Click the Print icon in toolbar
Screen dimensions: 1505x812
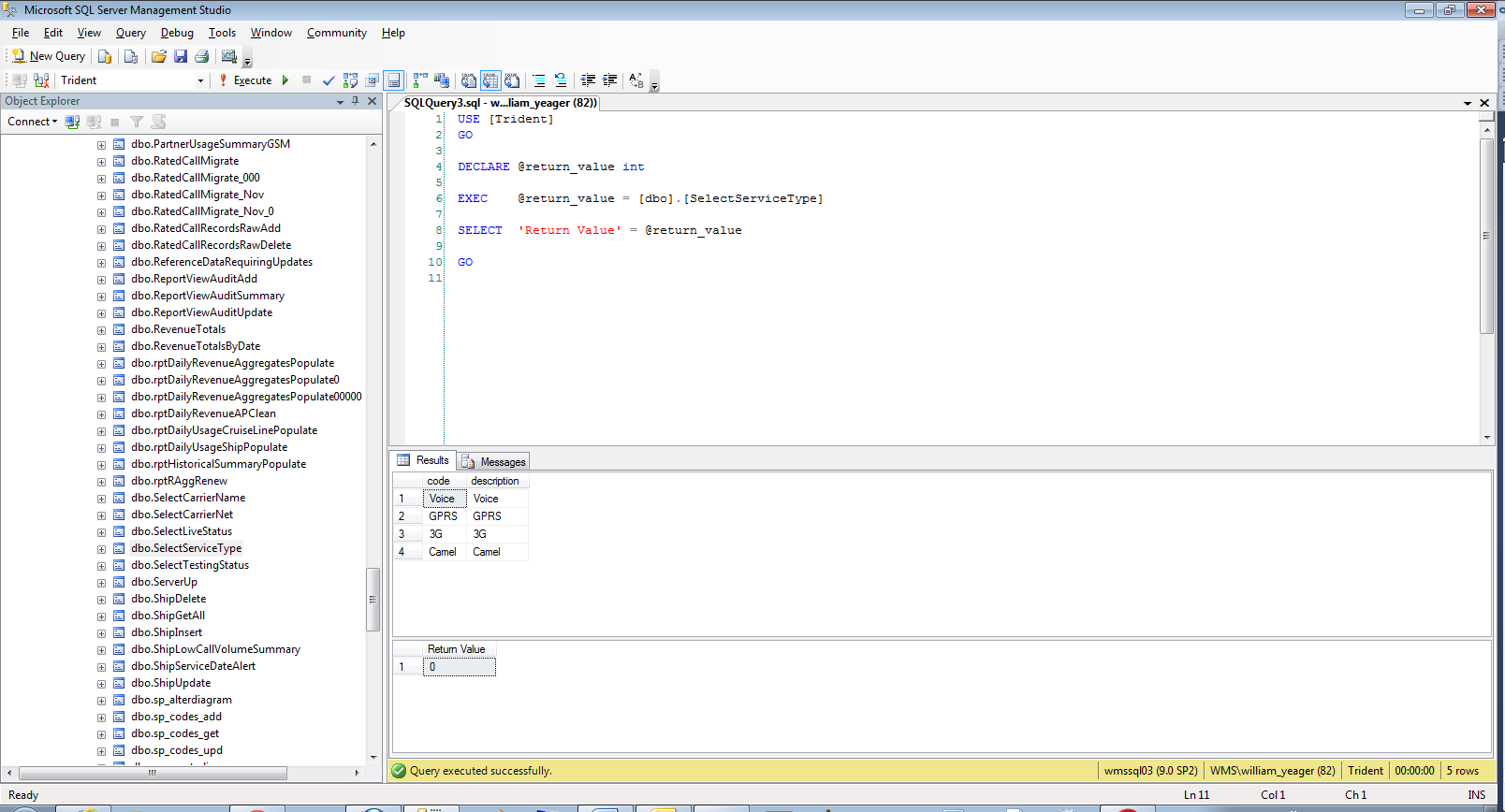point(201,56)
